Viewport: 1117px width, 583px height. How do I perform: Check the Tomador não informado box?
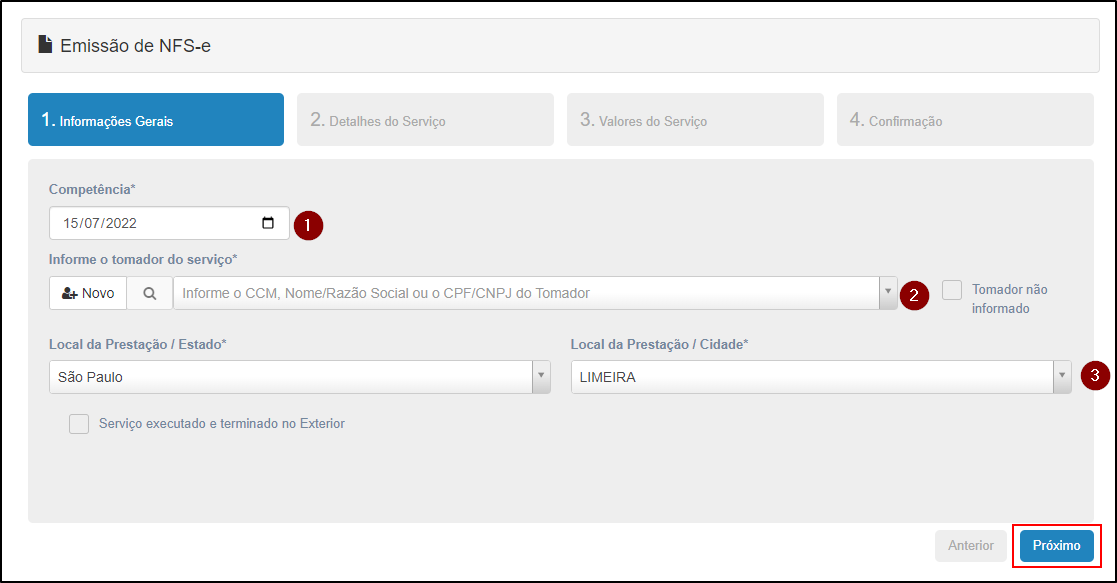pyautogui.click(x=952, y=290)
